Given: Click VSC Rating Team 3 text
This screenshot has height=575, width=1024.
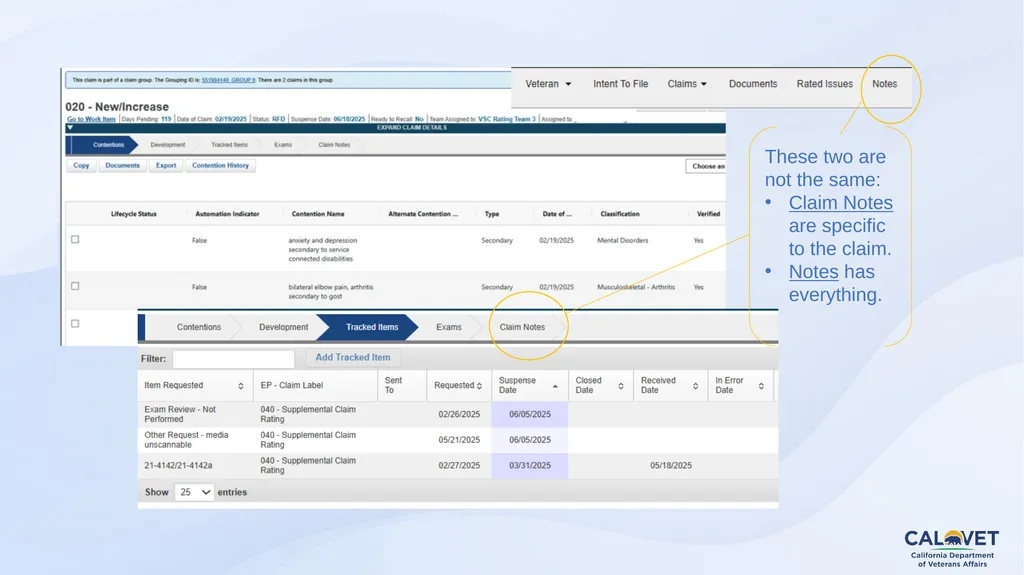Looking at the screenshot, I should [x=506, y=119].
